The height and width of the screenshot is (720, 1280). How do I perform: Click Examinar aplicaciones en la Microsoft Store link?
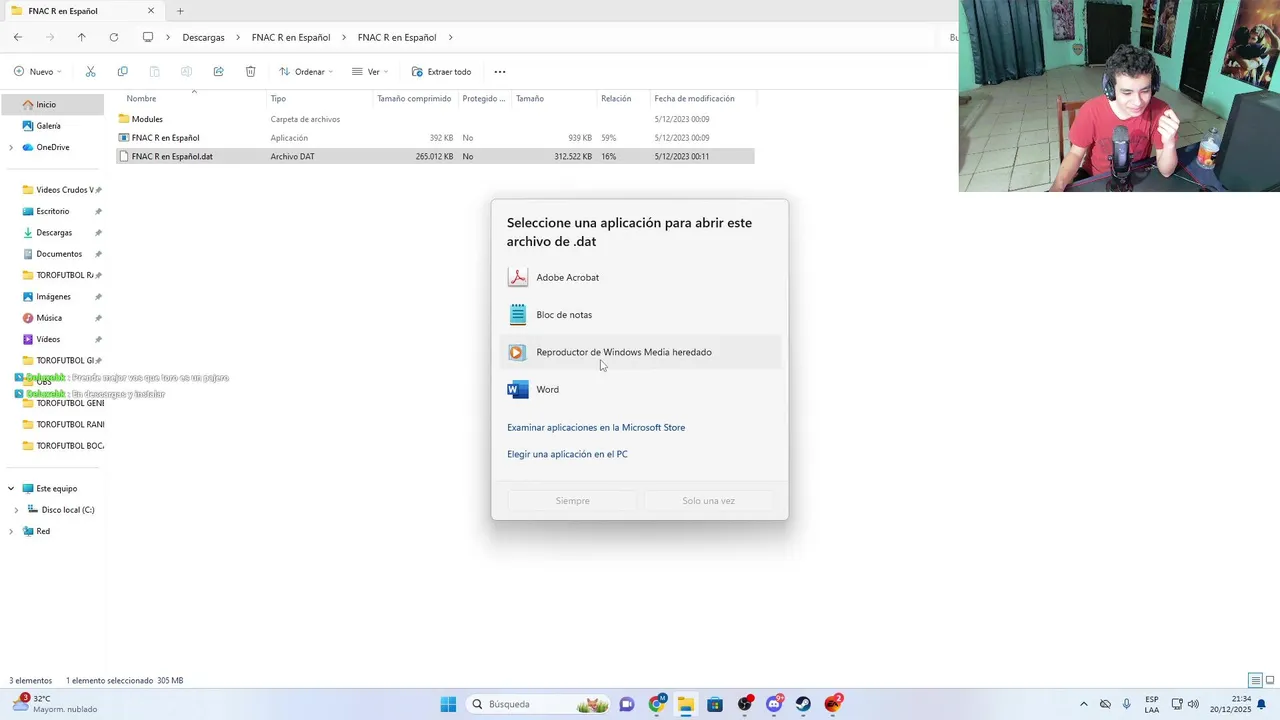pyautogui.click(x=596, y=428)
